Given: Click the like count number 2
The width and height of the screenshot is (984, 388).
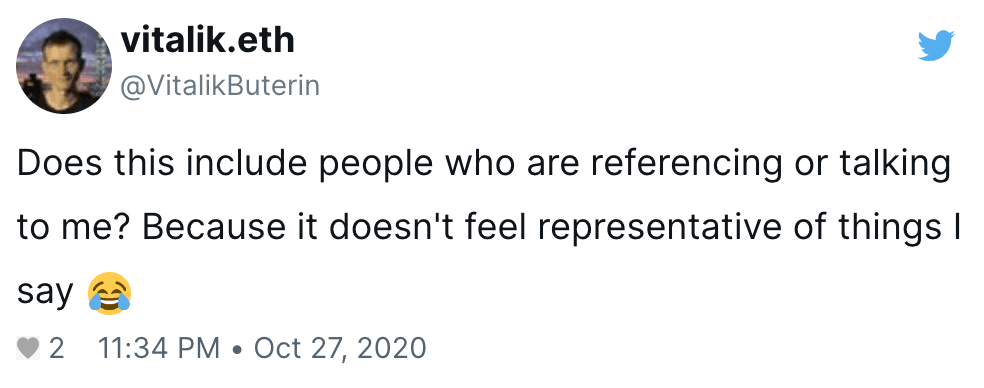Looking at the screenshot, I should coord(56,348).
